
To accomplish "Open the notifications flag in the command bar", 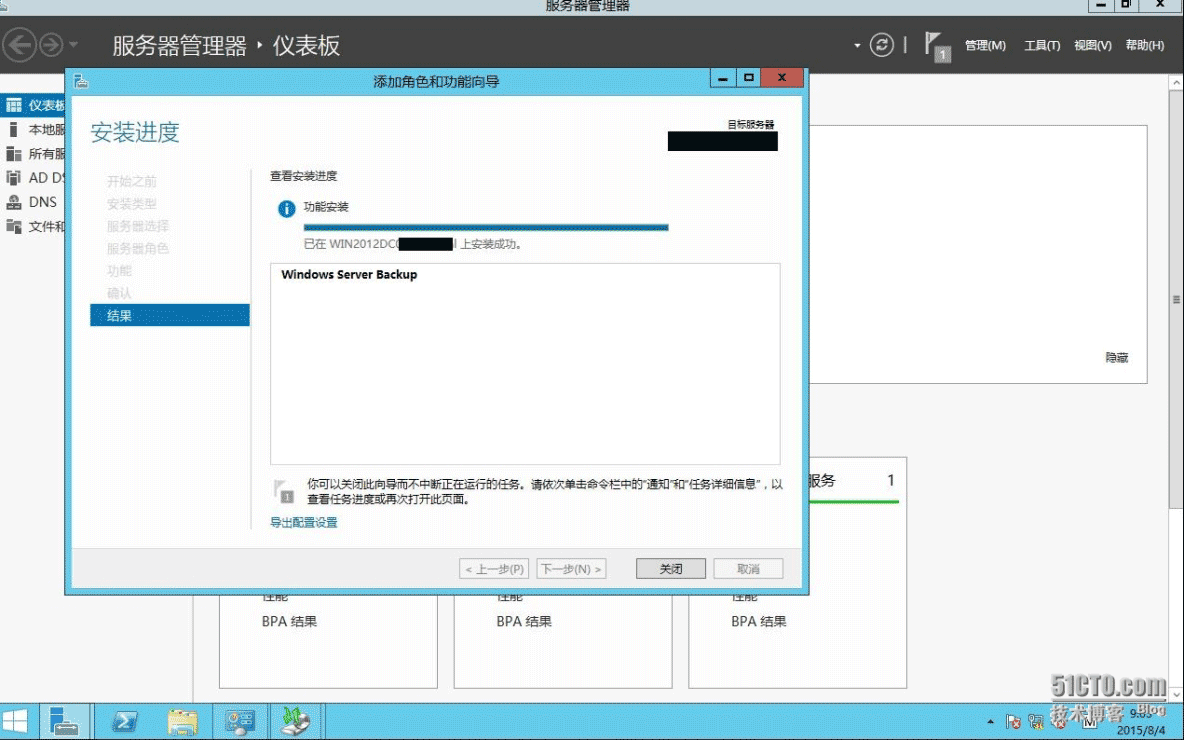I will coord(937,46).
